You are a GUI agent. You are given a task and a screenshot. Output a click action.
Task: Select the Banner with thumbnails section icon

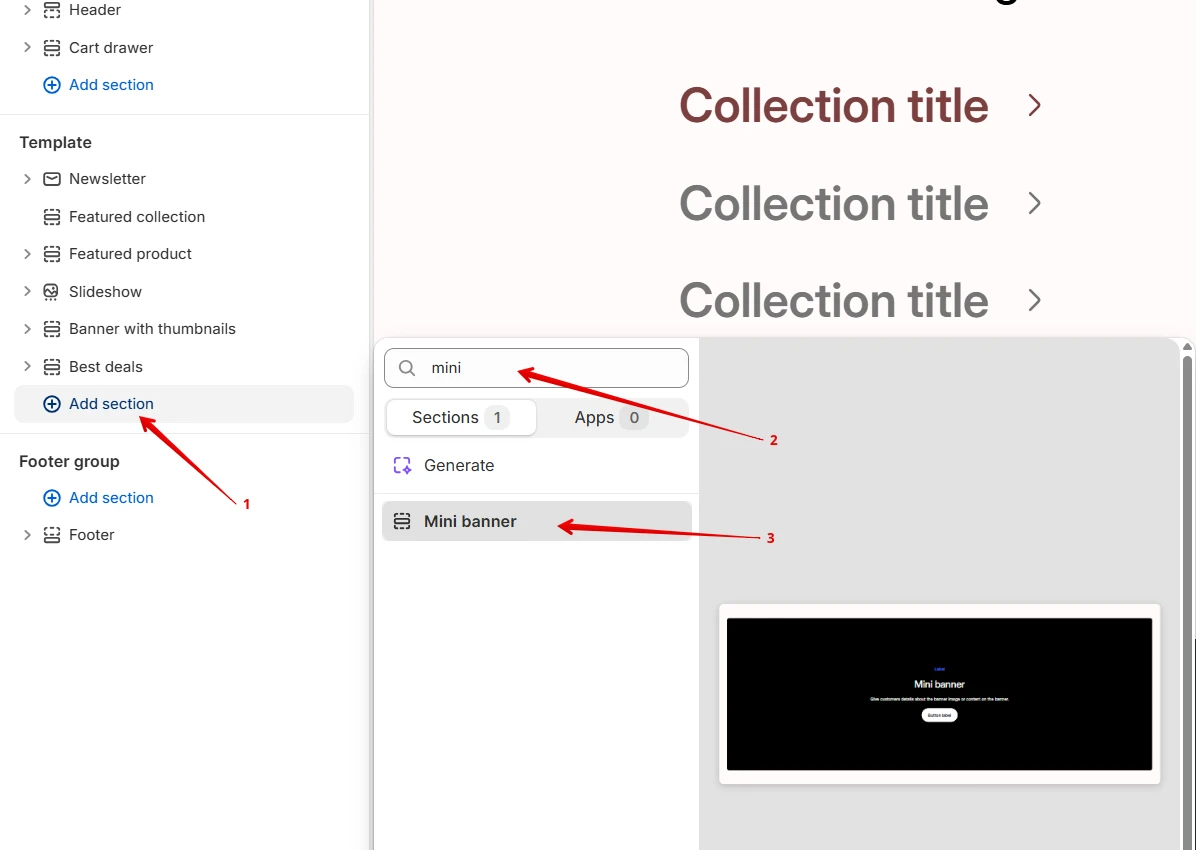click(x=52, y=329)
